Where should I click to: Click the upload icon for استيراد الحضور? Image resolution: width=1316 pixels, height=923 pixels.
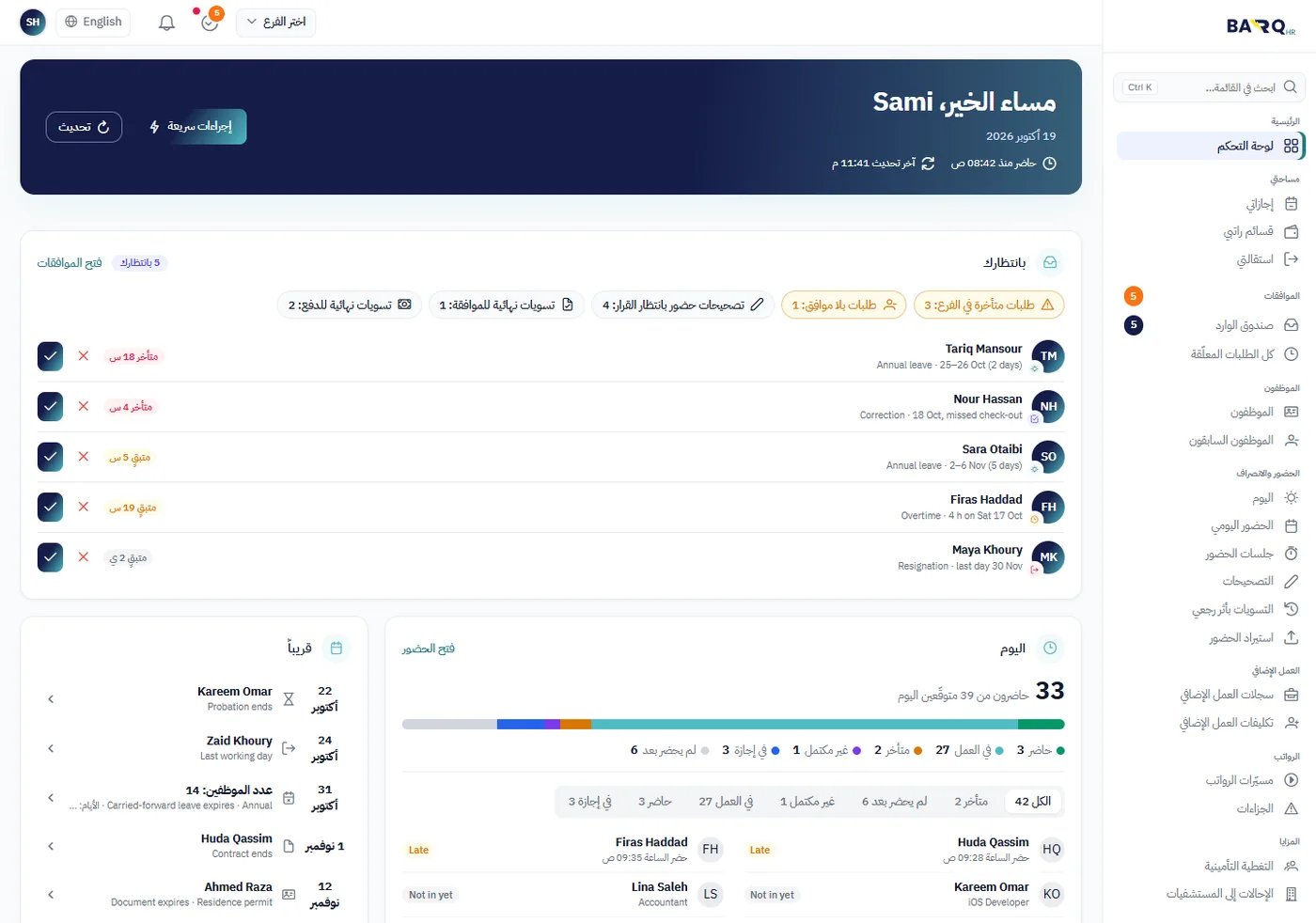click(x=1292, y=638)
